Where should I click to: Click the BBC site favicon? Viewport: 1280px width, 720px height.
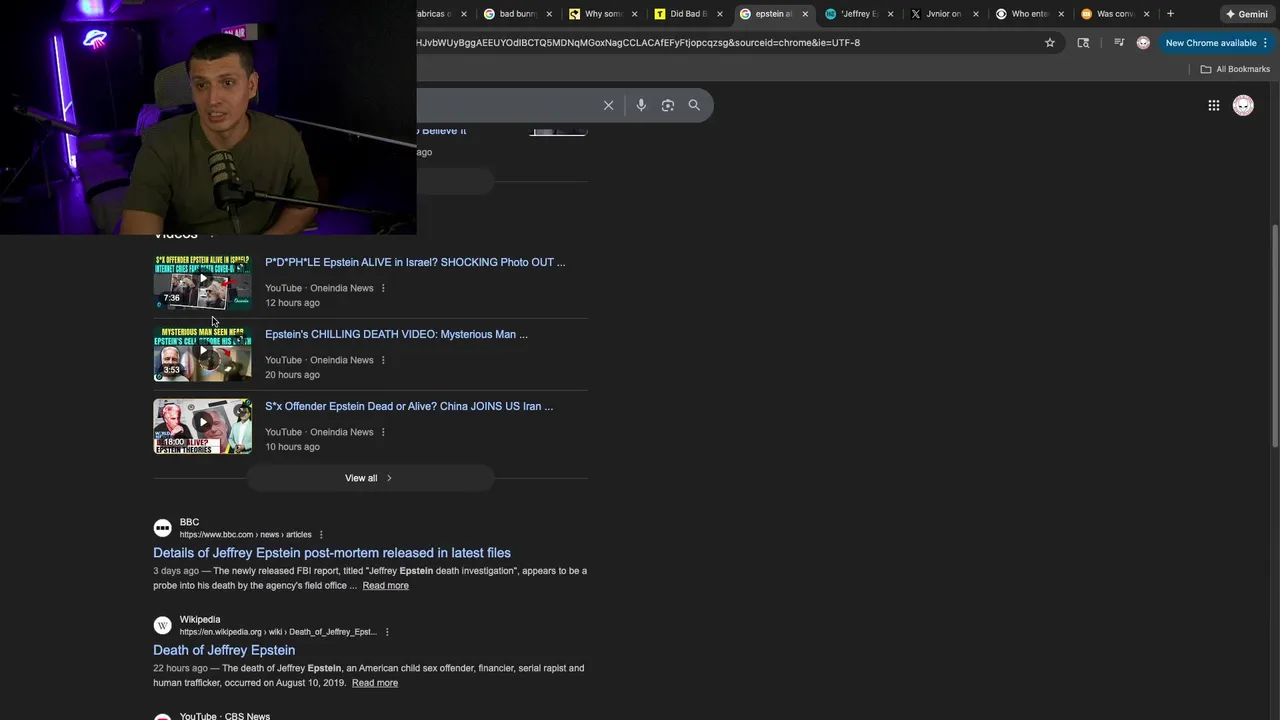pos(162,528)
